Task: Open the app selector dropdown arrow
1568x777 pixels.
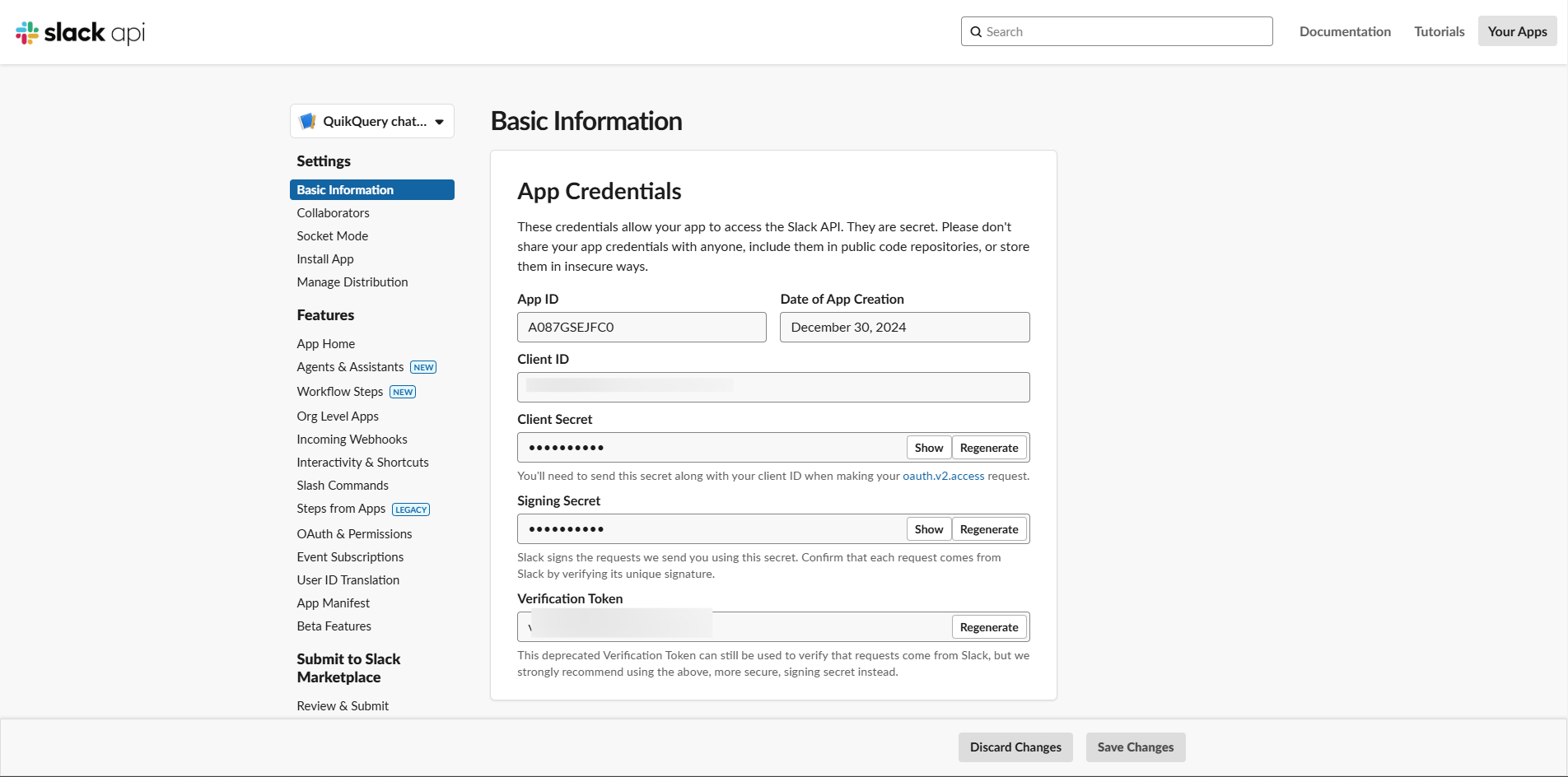Action: (439, 122)
